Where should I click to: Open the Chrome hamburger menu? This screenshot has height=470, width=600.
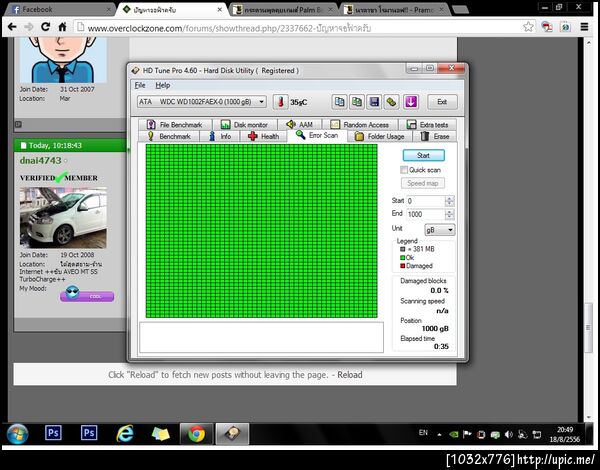(x=584, y=27)
